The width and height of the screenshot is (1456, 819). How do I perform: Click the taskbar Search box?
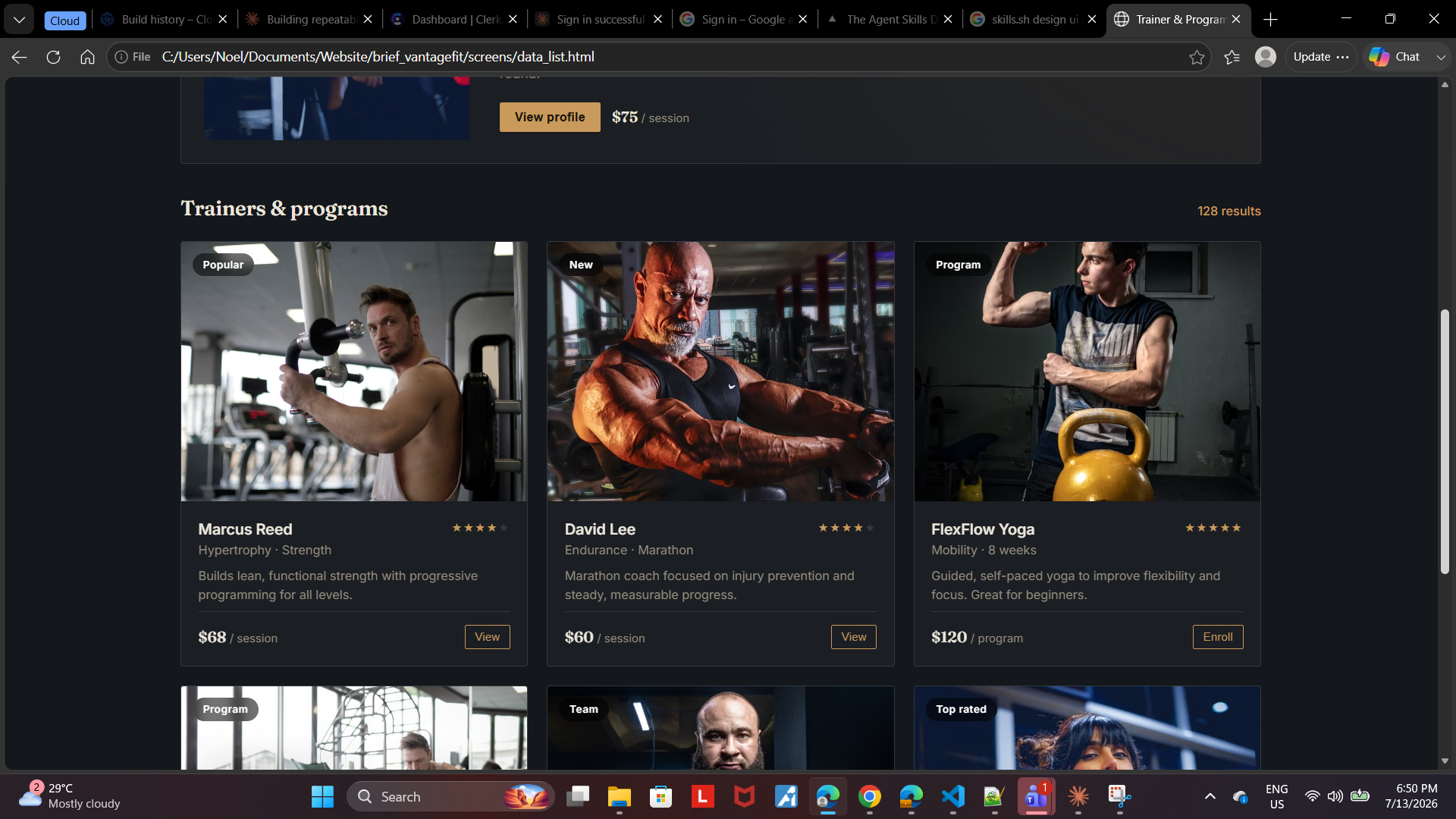(450, 796)
